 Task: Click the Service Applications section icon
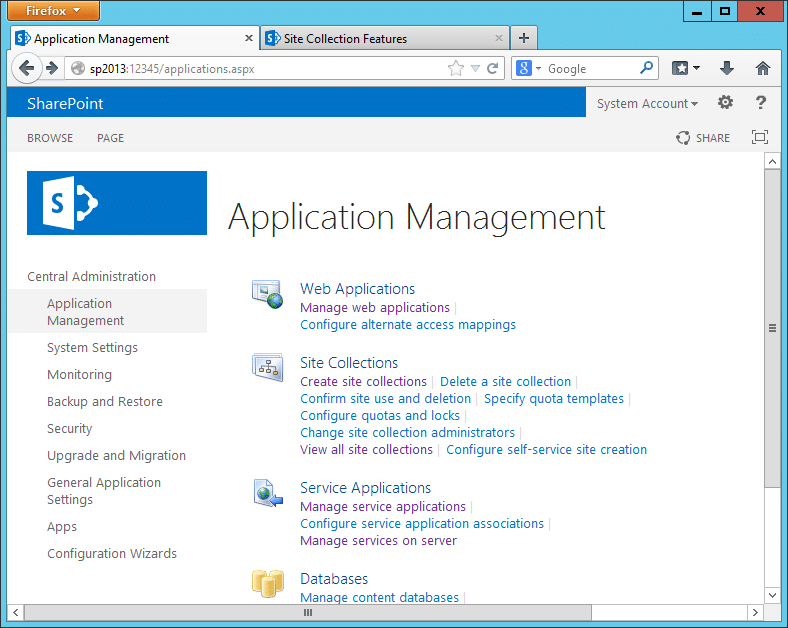click(268, 493)
